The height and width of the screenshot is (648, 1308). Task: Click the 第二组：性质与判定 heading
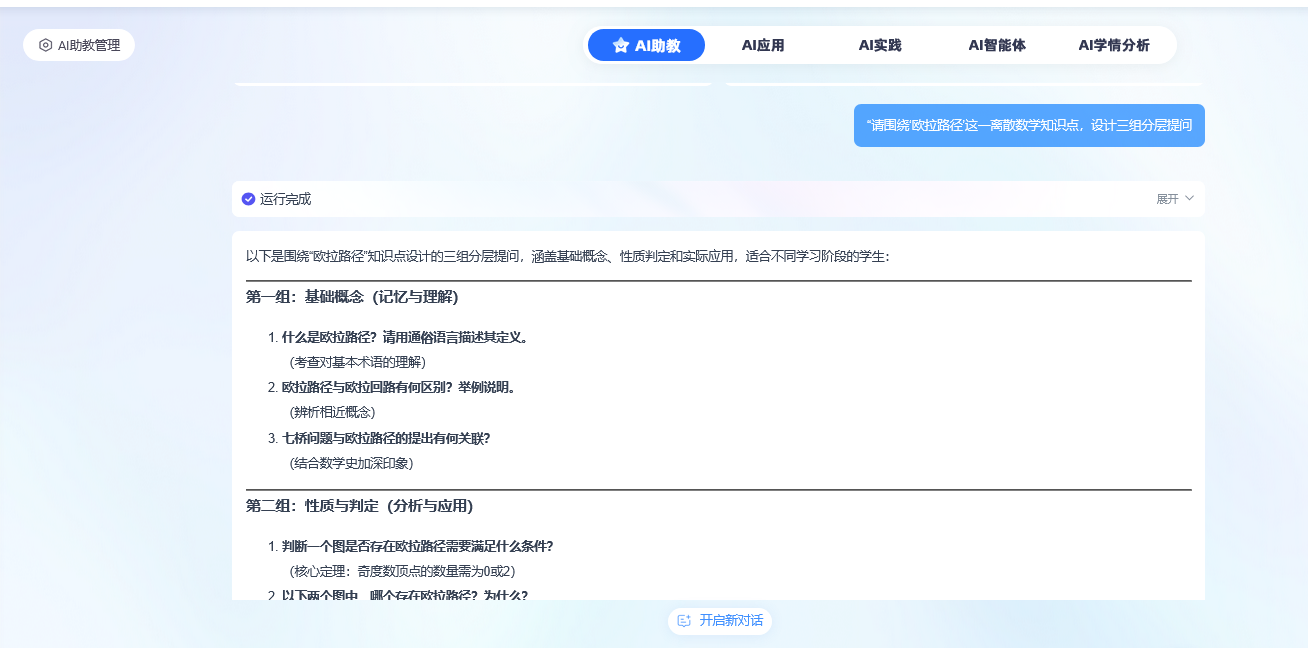[359, 506]
